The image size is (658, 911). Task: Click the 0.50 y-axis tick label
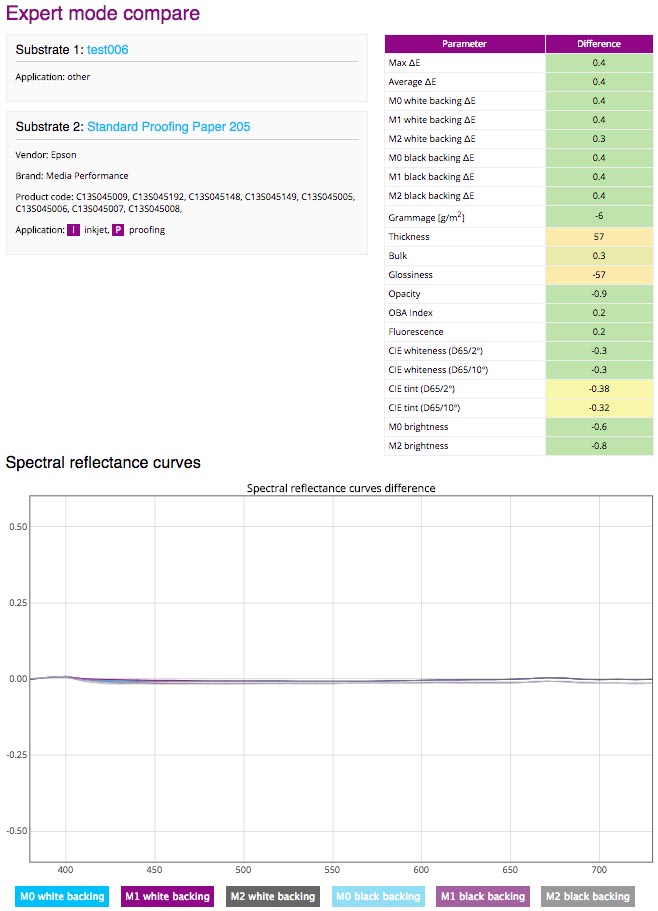(x=18, y=527)
